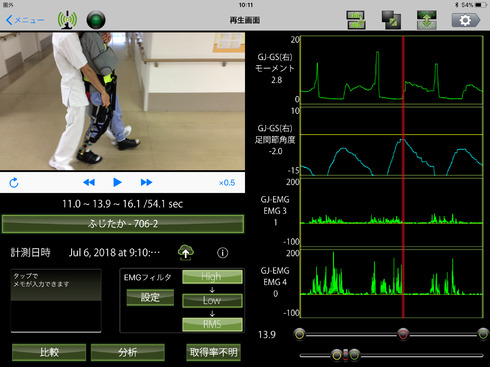Toggle the Low EMG filter

click(212, 300)
